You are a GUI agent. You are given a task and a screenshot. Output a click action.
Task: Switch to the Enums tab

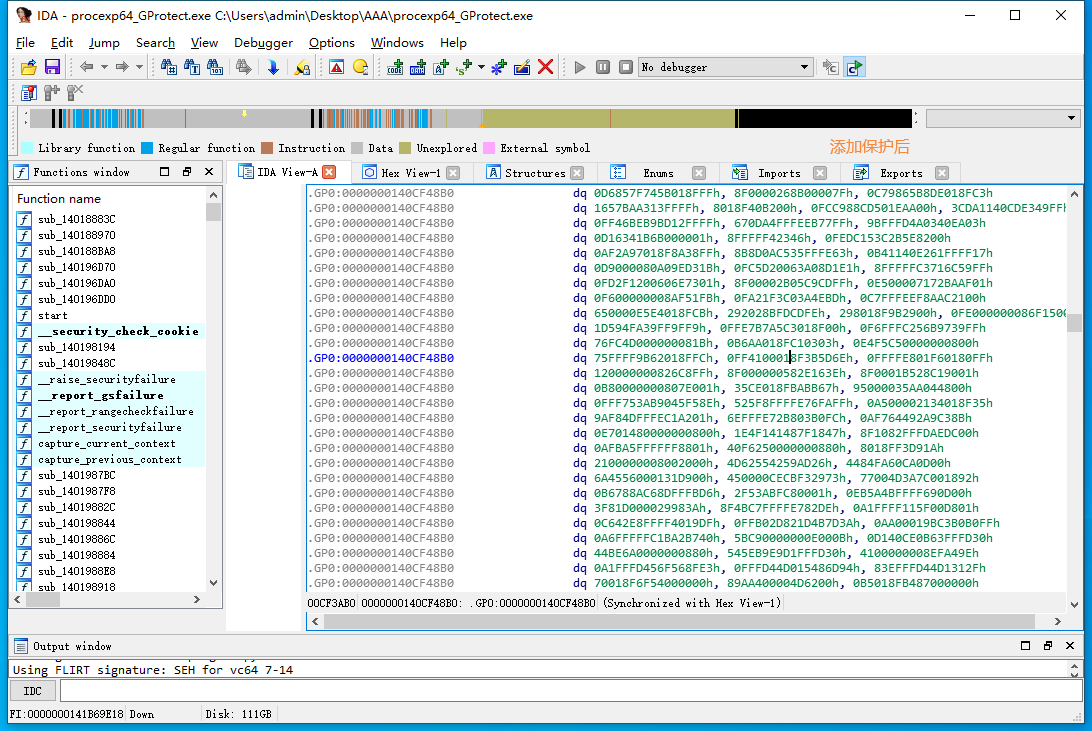(658, 173)
